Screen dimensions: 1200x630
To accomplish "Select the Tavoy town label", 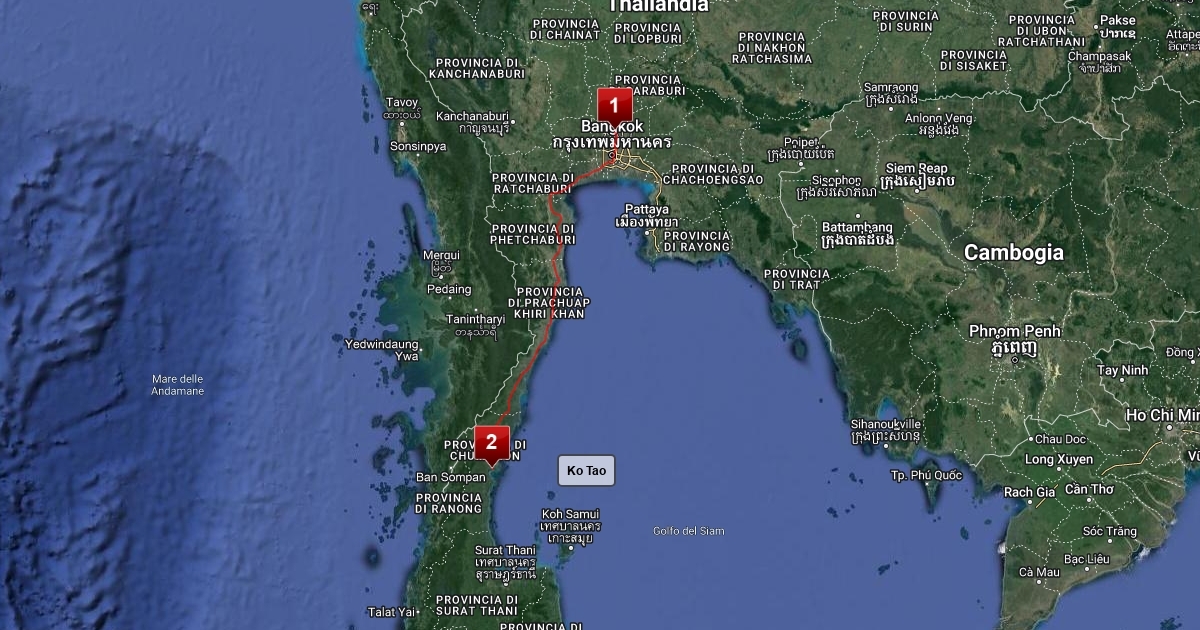I will pyautogui.click(x=402, y=102).
